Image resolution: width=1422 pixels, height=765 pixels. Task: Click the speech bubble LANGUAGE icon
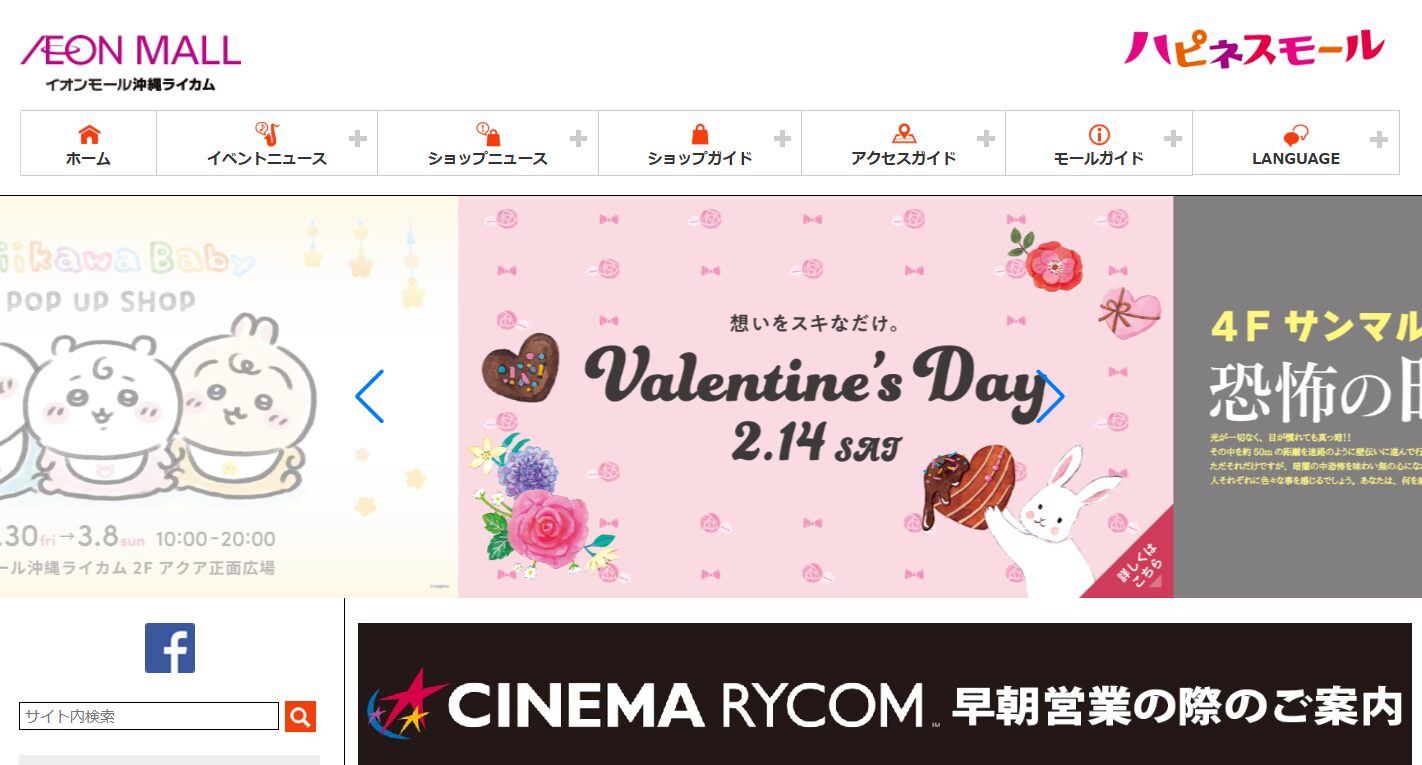click(x=1296, y=135)
